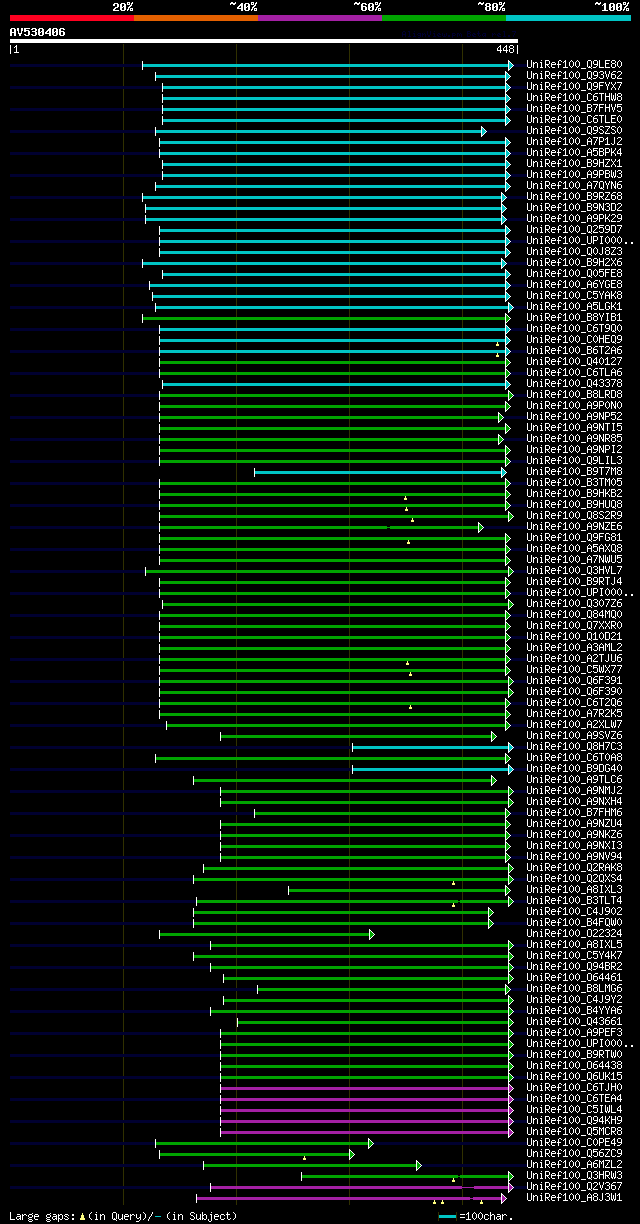
Task: Click the UniRef100_Q8H7C3 label
Action: [x=574, y=747]
